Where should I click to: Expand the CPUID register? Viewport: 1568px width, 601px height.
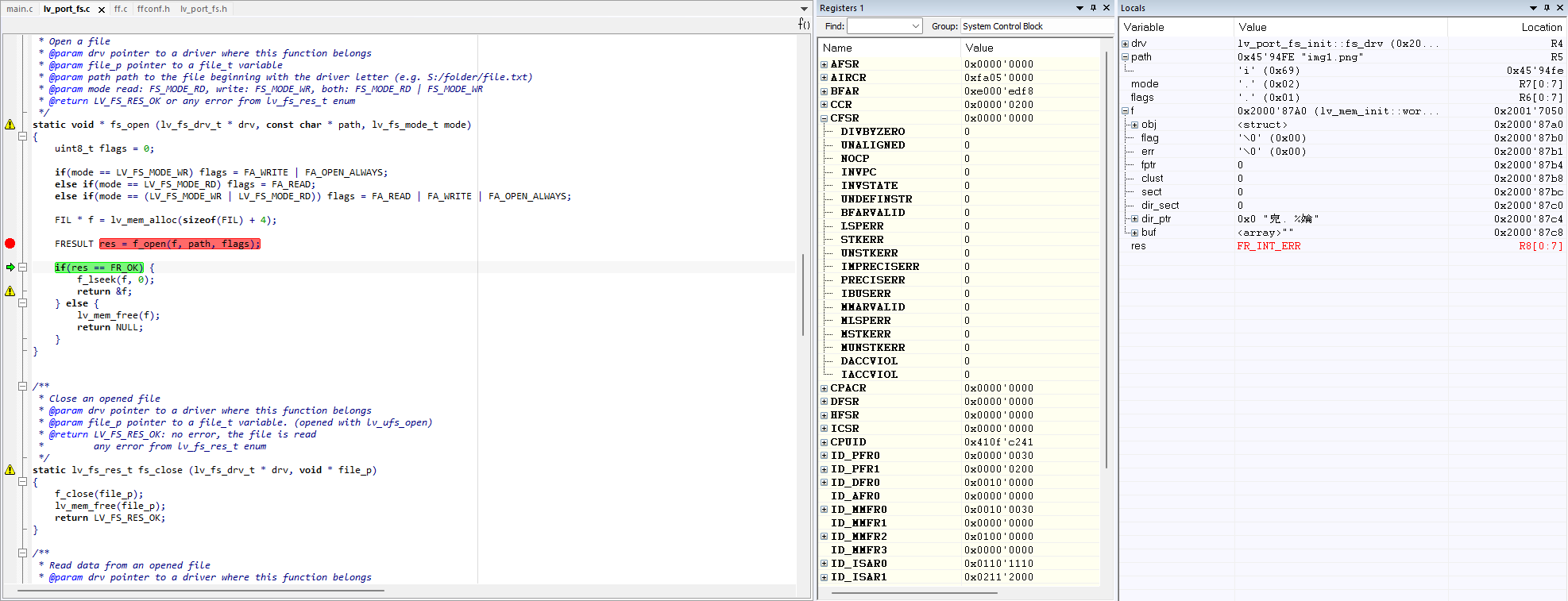click(x=825, y=442)
